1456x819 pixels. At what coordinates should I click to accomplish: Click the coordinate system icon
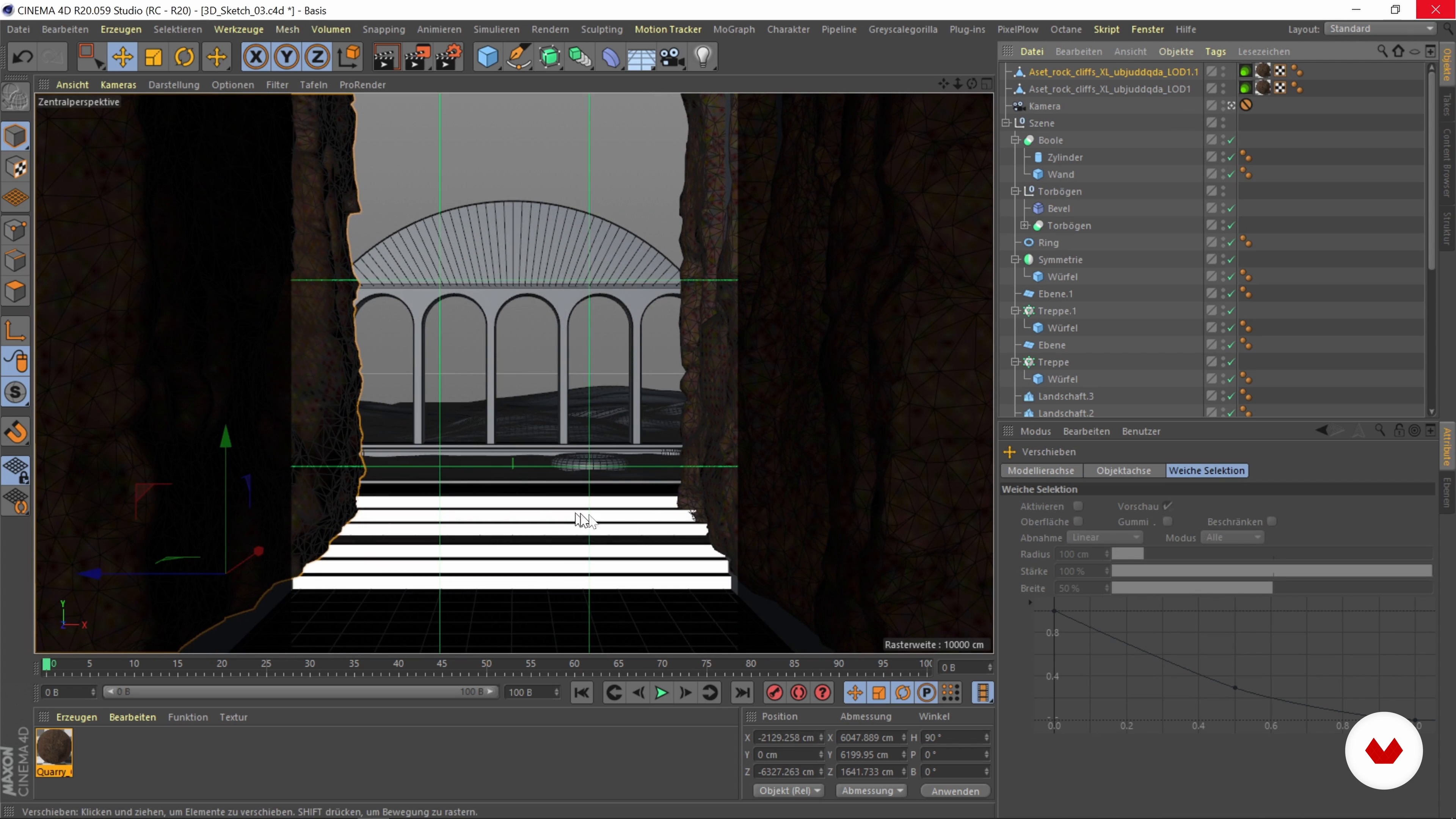point(349,56)
